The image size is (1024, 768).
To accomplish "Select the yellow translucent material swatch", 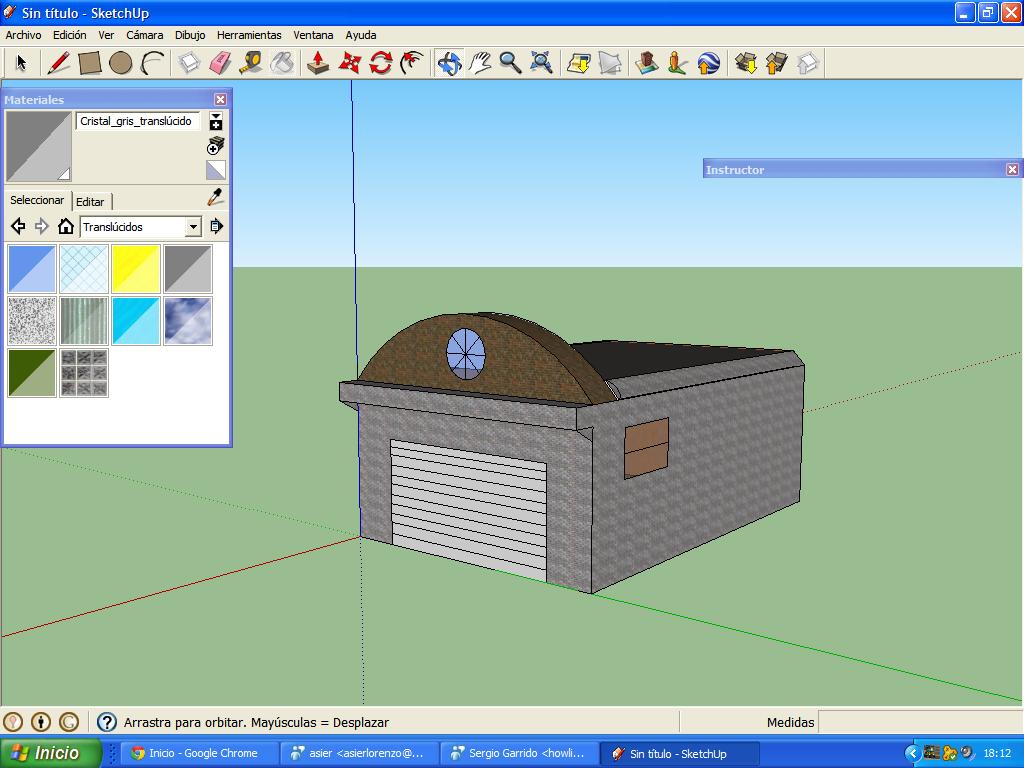I will click(136, 268).
